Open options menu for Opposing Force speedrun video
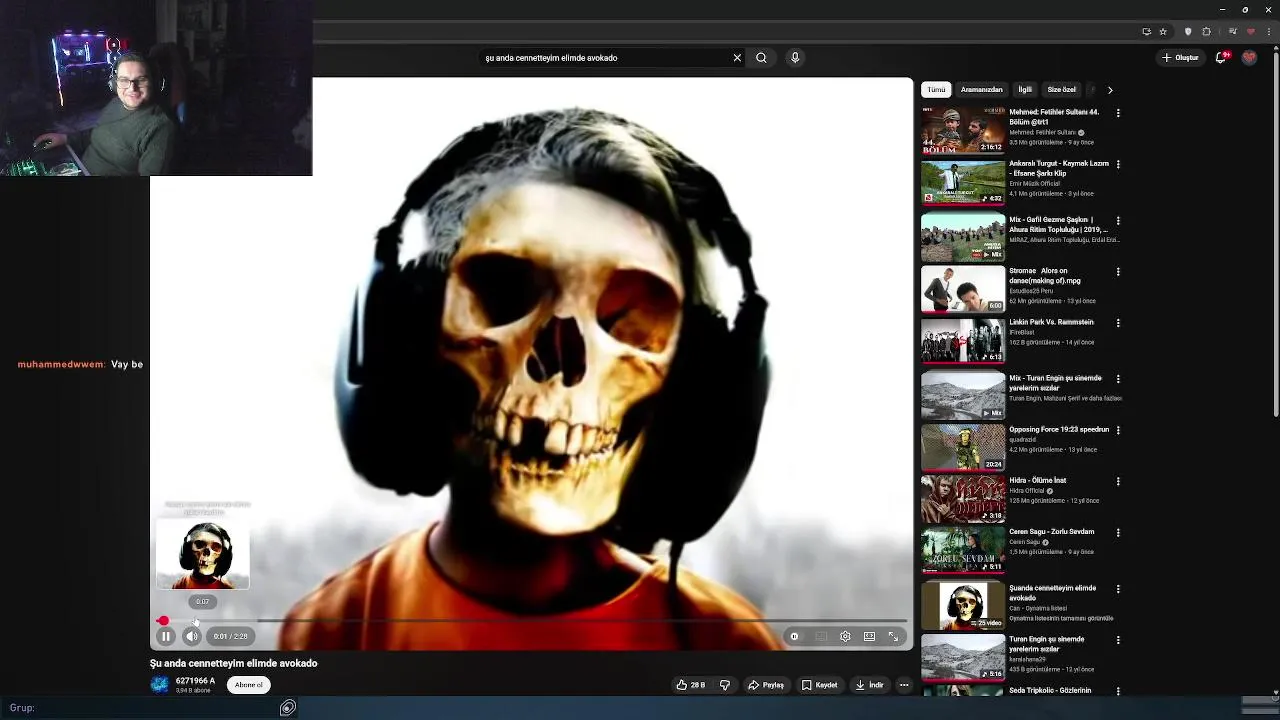1280x720 pixels. coord(1118,430)
